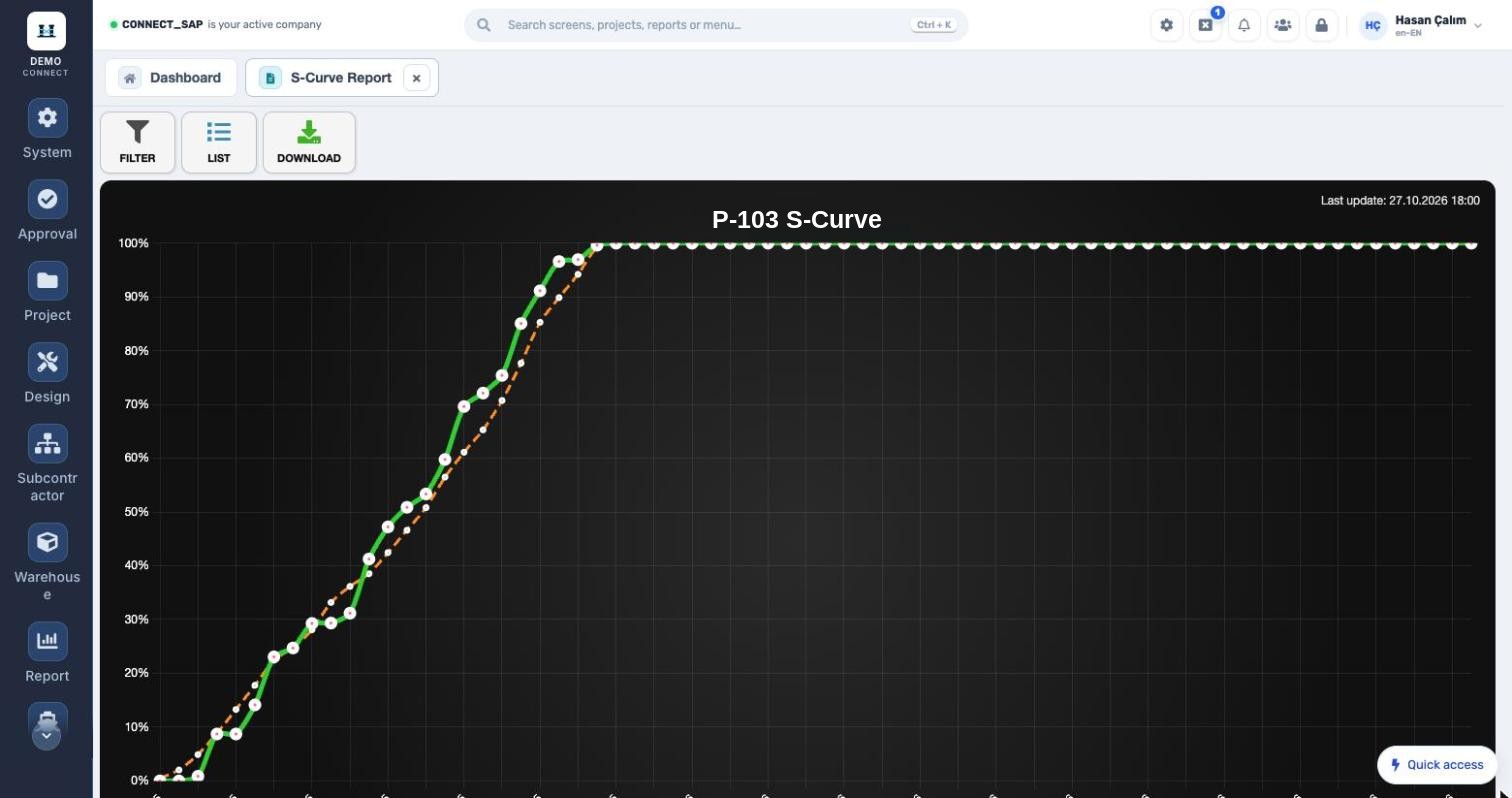The image size is (1512, 798).
Task: Close the S-Curve Report tab
Action: coord(417,78)
